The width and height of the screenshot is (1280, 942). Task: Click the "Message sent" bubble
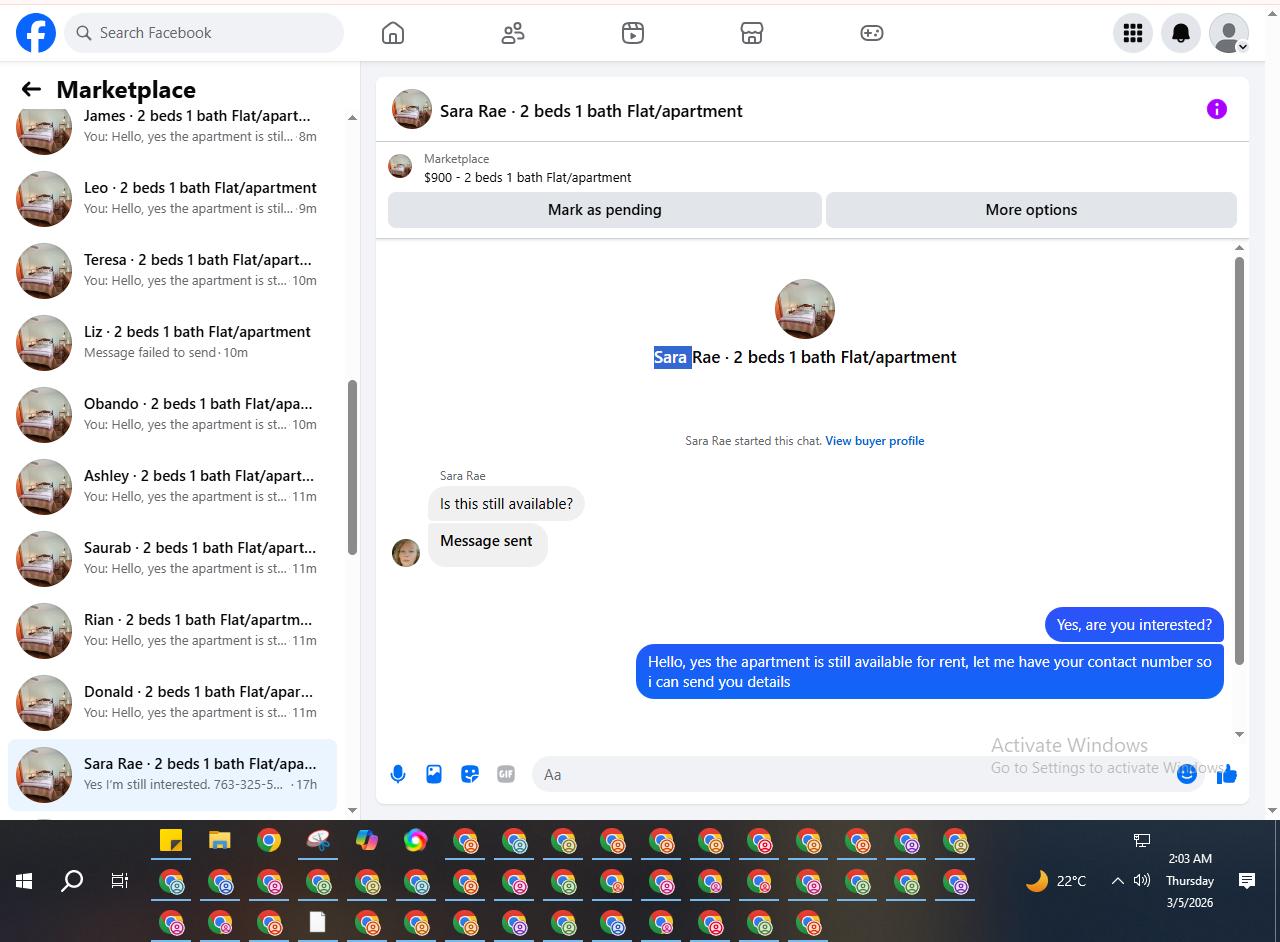point(487,544)
